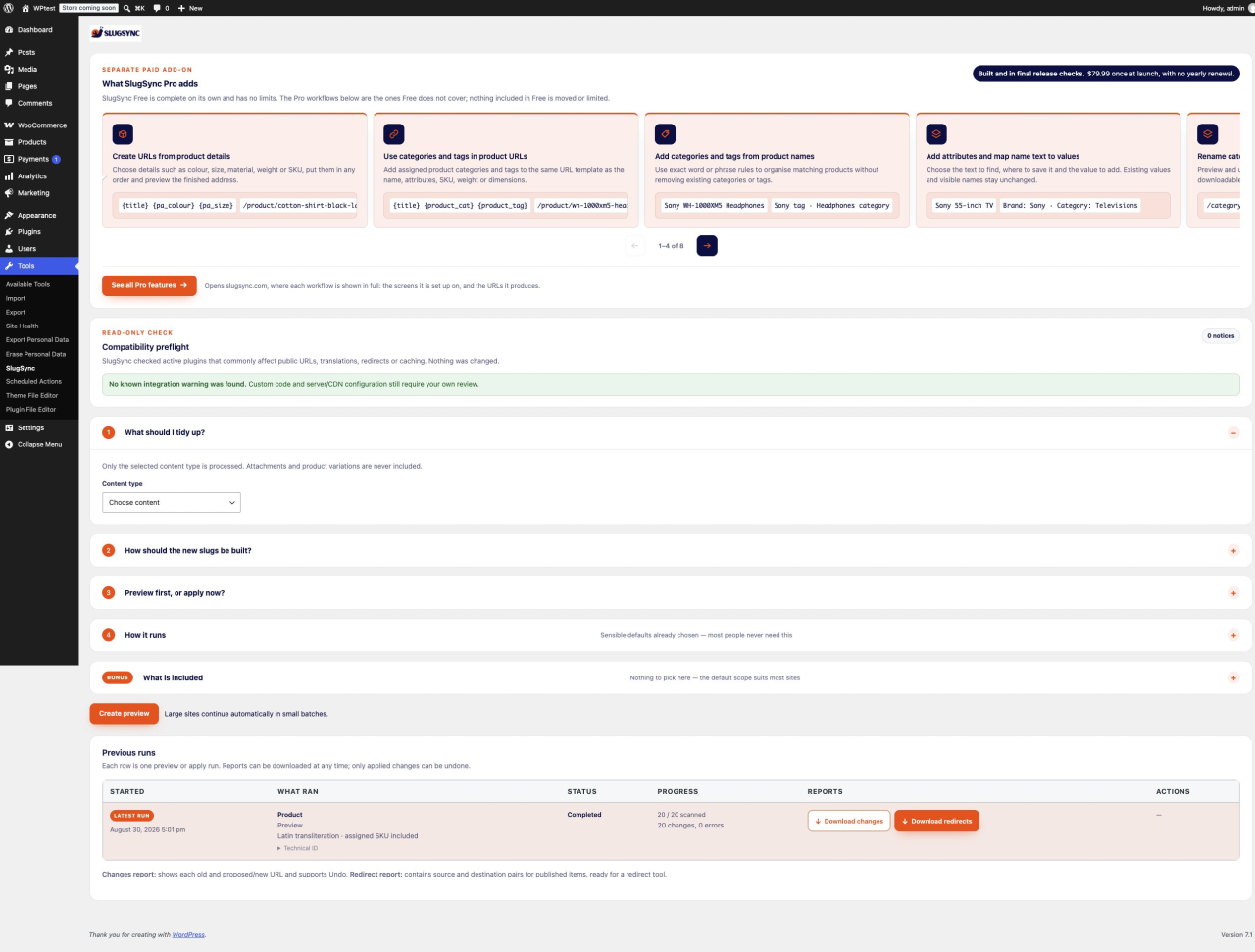
Task: Follow the WordPress footer link
Action: click(188, 935)
